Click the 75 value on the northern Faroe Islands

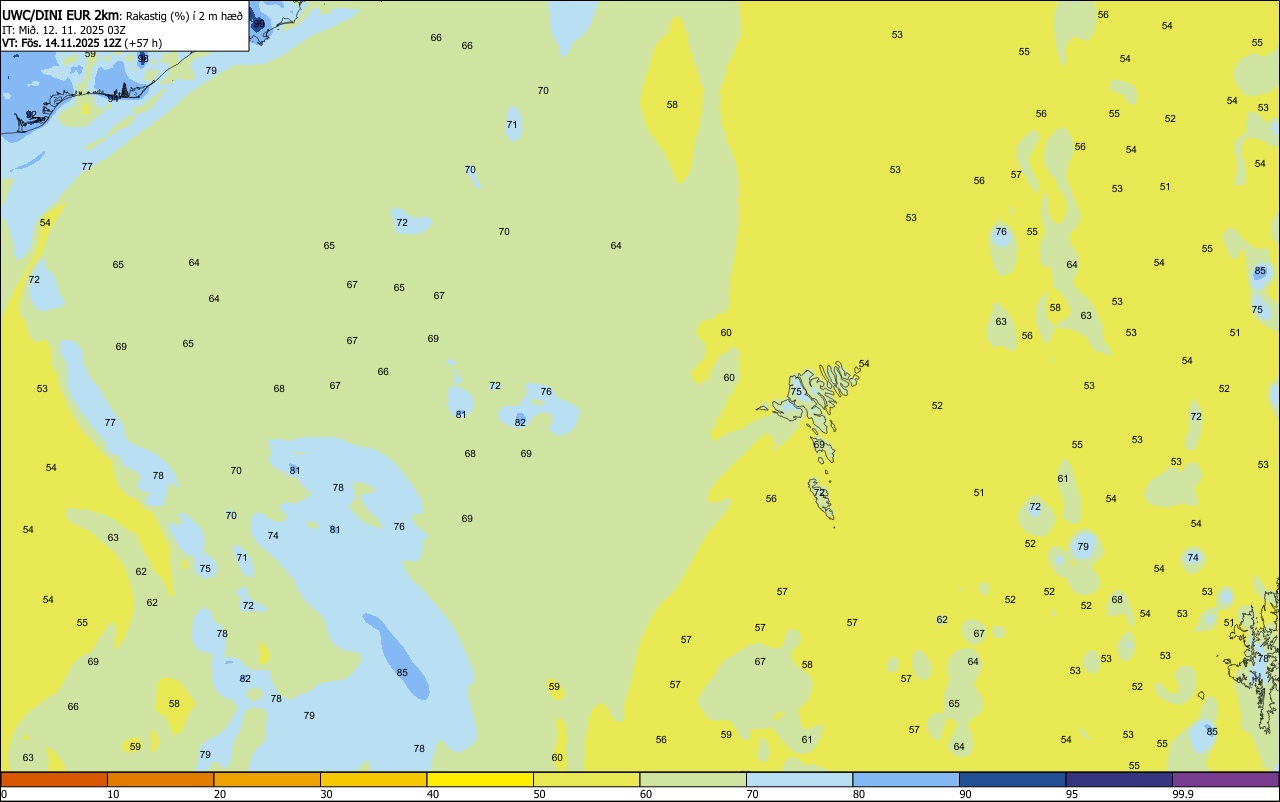point(796,391)
